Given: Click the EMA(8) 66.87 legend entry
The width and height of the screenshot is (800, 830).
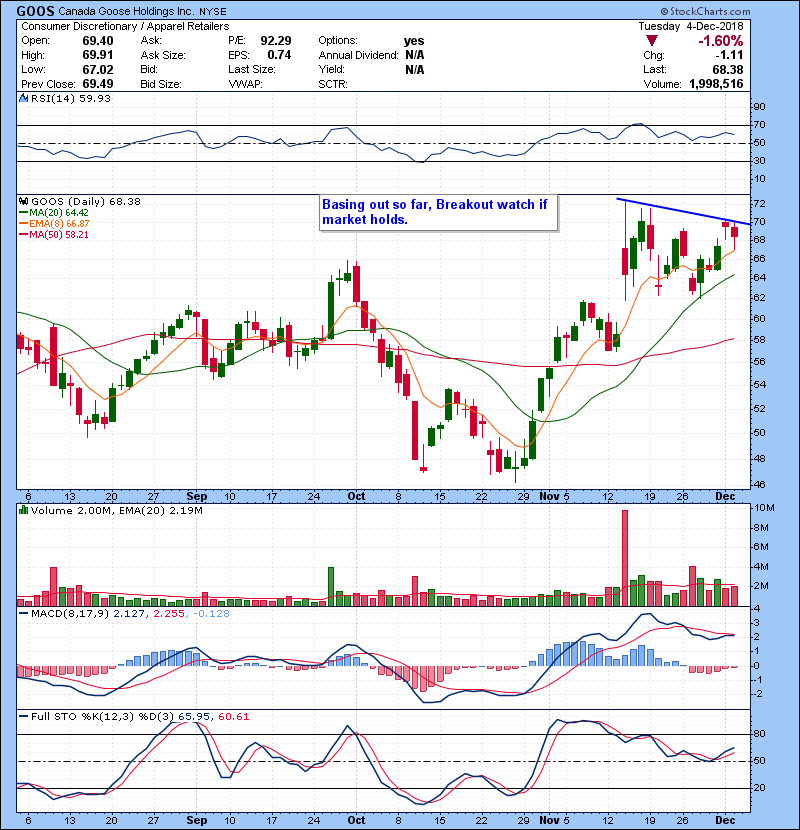Looking at the screenshot, I should coord(54,223).
